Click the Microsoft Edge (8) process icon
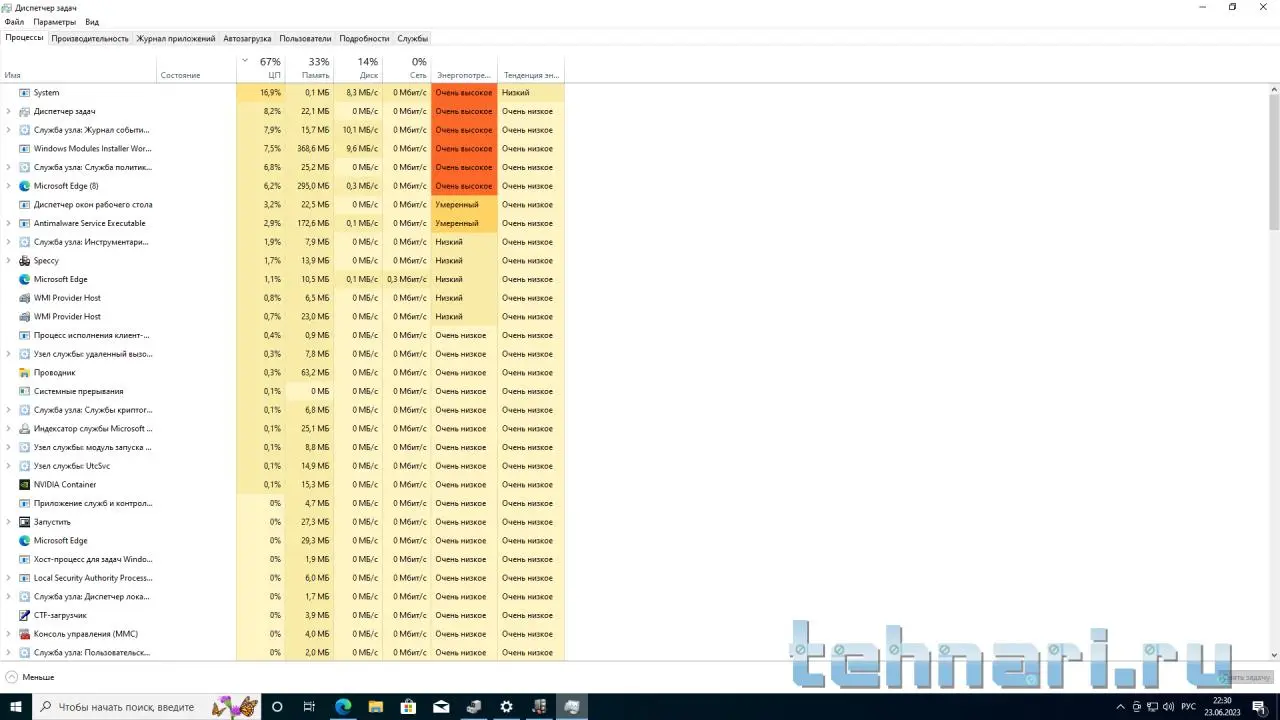This screenshot has width=1280, height=720. tap(25, 186)
